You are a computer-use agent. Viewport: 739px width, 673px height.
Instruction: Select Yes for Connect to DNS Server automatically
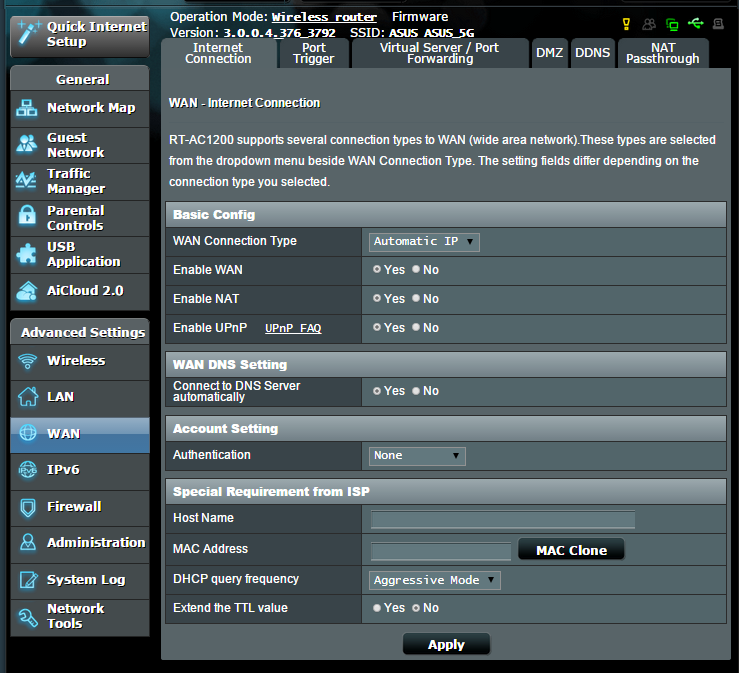tap(377, 391)
